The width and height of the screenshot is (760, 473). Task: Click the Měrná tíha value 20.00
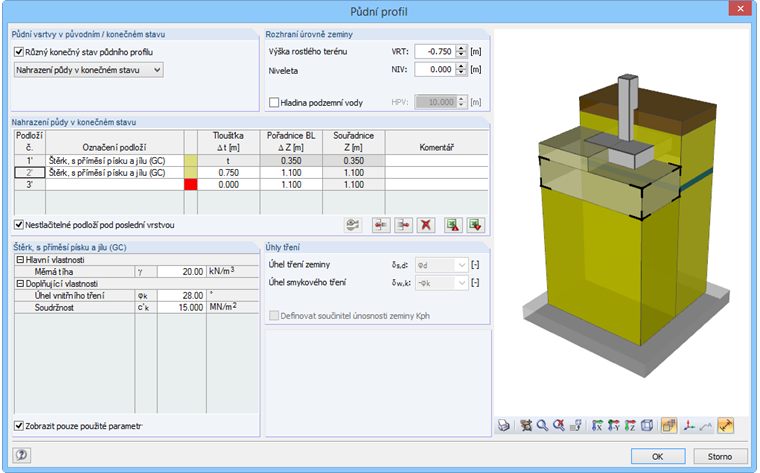181,271
